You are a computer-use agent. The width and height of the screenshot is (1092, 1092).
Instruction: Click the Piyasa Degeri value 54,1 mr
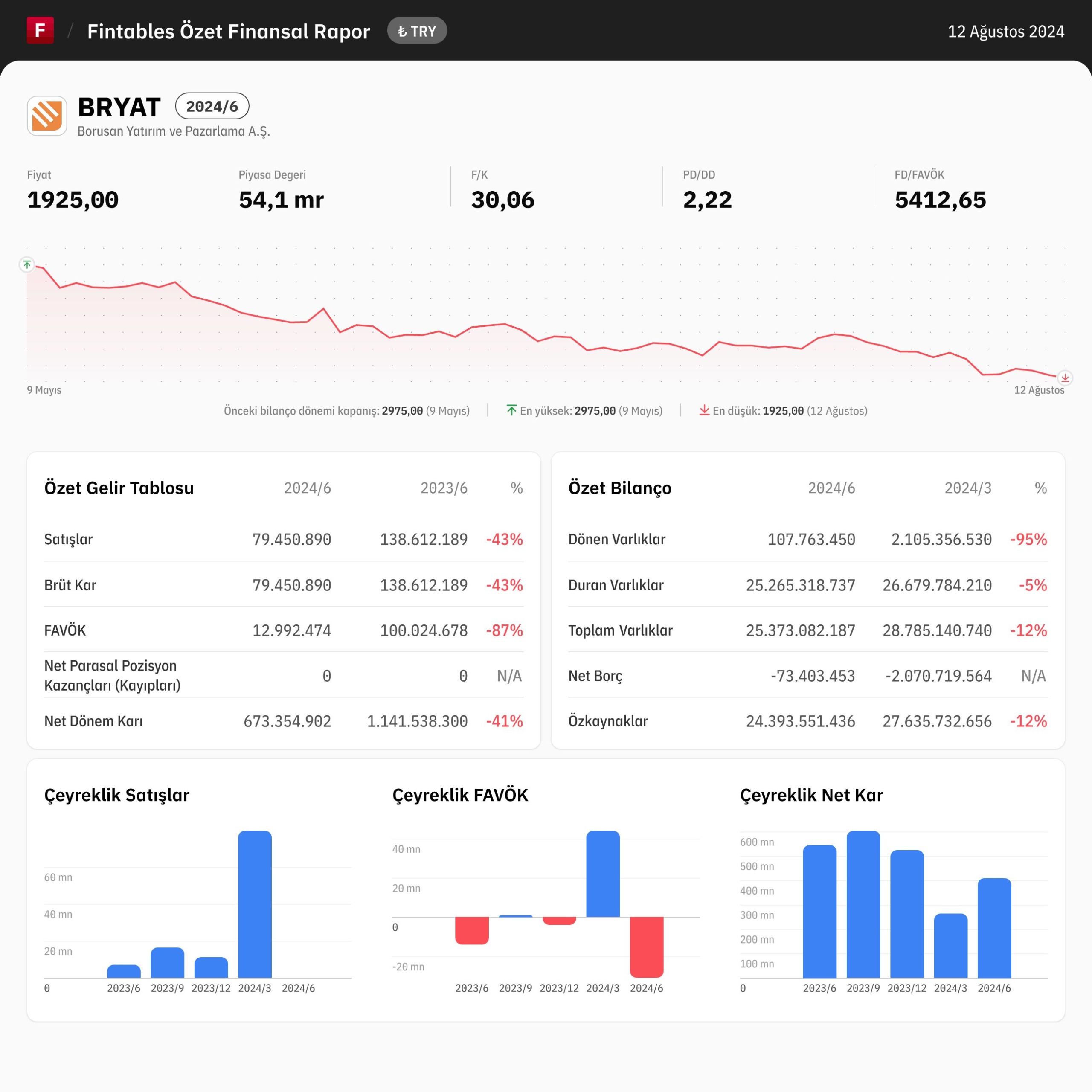coord(281,200)
